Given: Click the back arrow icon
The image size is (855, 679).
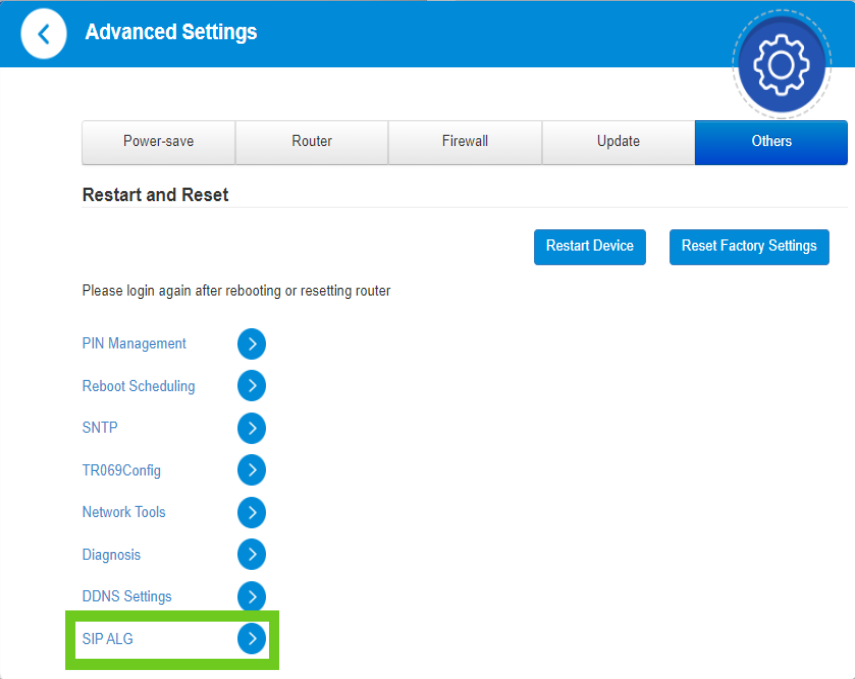Looking at the screenshot, I should coord(43,35).
